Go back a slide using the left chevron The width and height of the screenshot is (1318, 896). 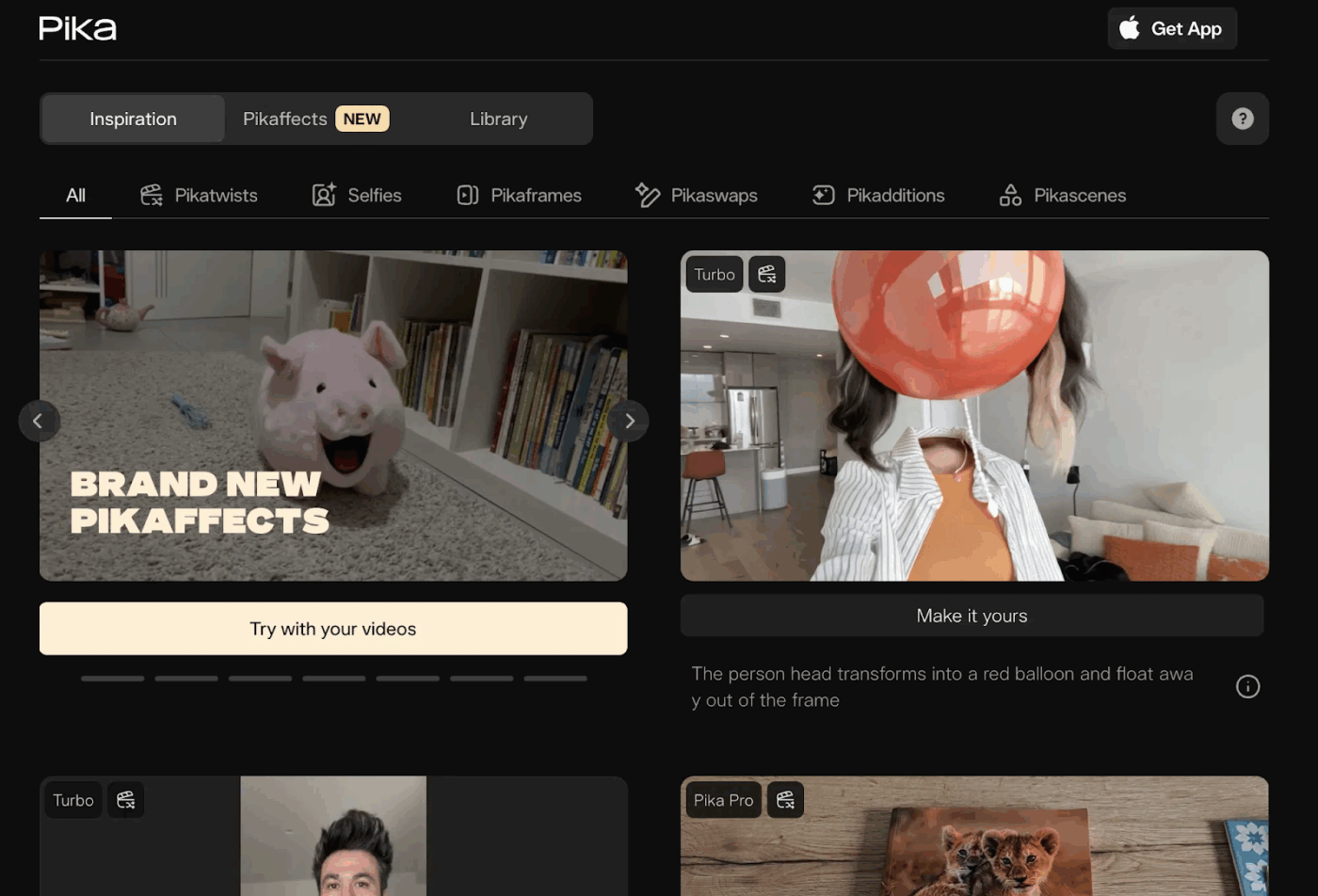point(40,421)
